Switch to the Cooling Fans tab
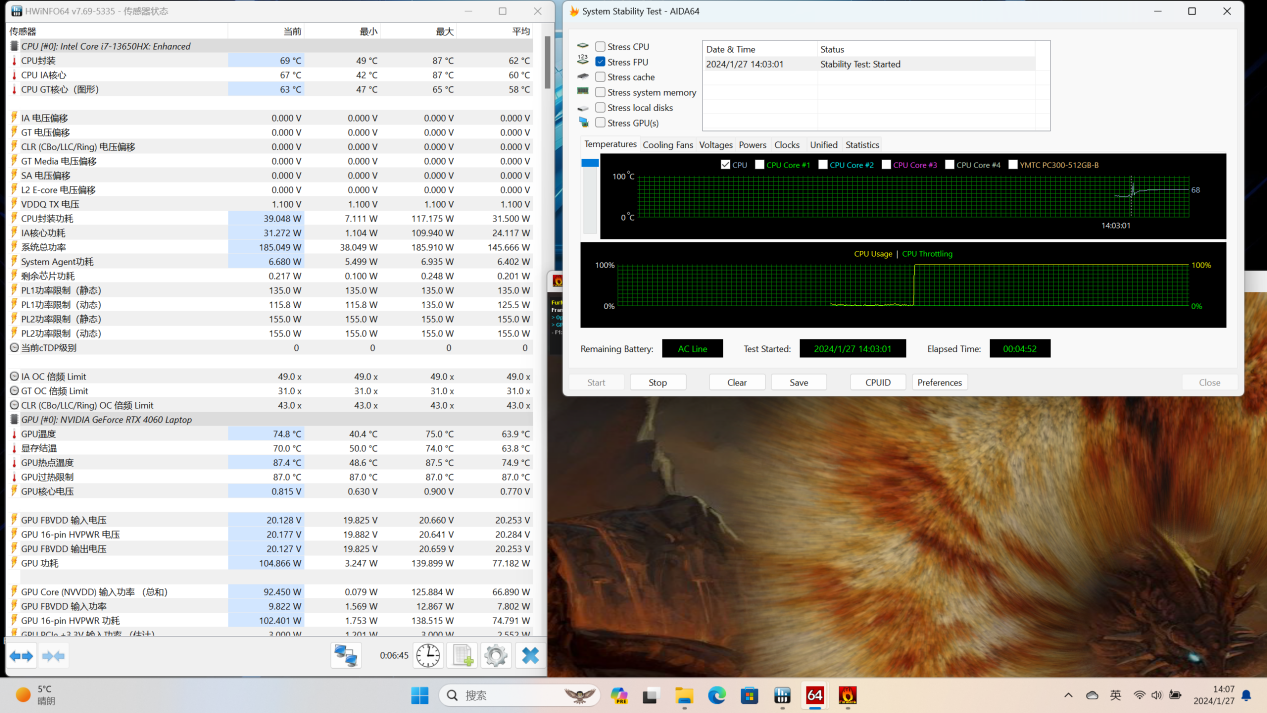The height and width of the screenshot is (713, 1267). [667, 145]
